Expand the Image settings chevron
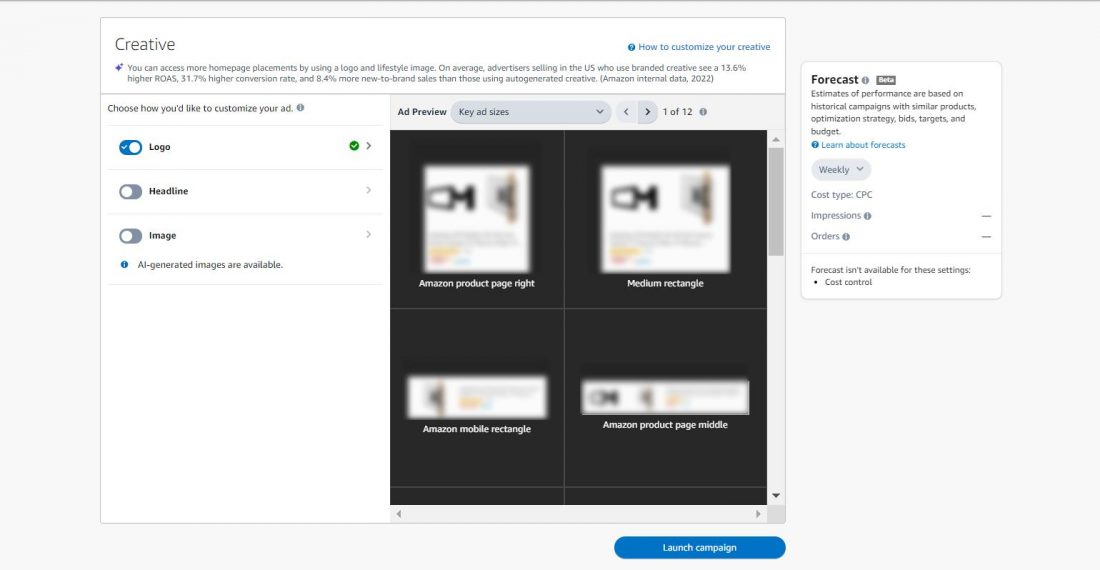The height and width of the screenshot is (570, 1100). [x=368, y=234]
